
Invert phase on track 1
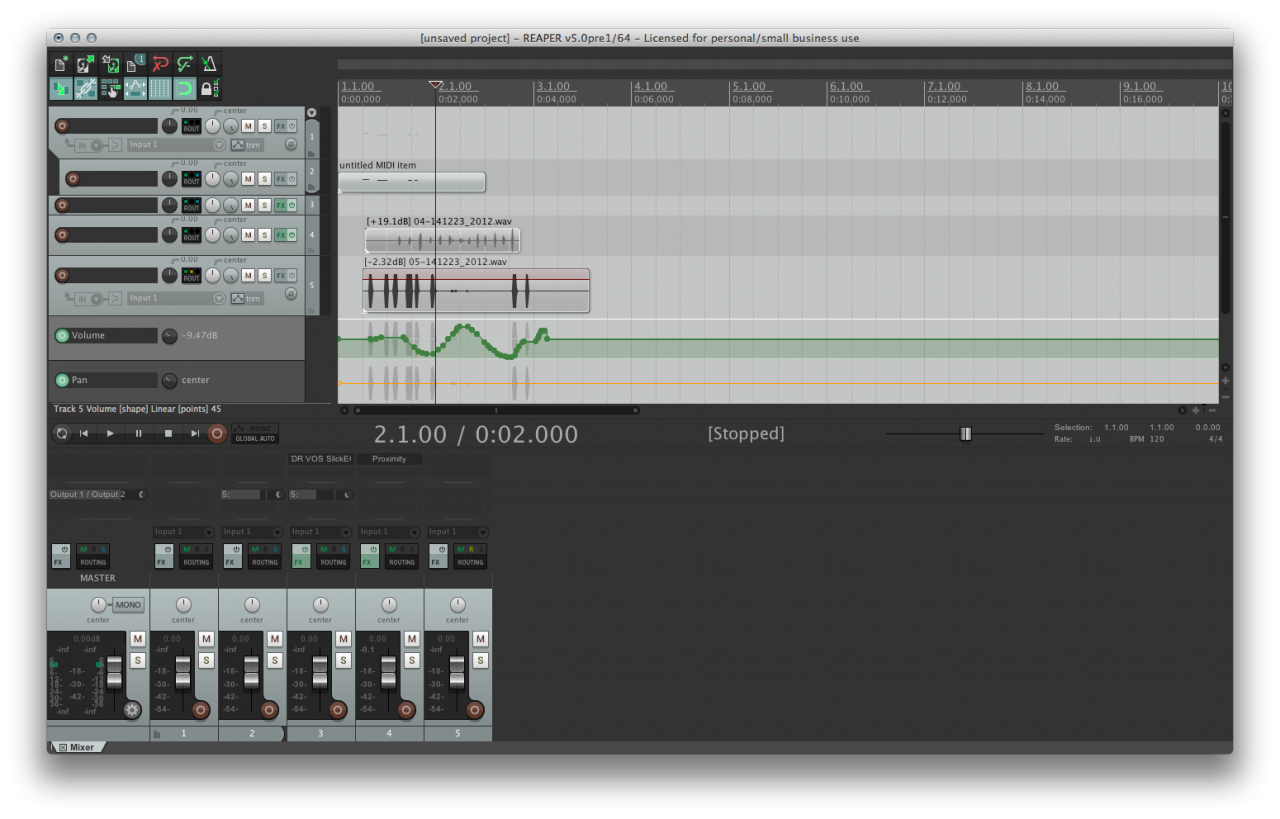pos(291,144)
